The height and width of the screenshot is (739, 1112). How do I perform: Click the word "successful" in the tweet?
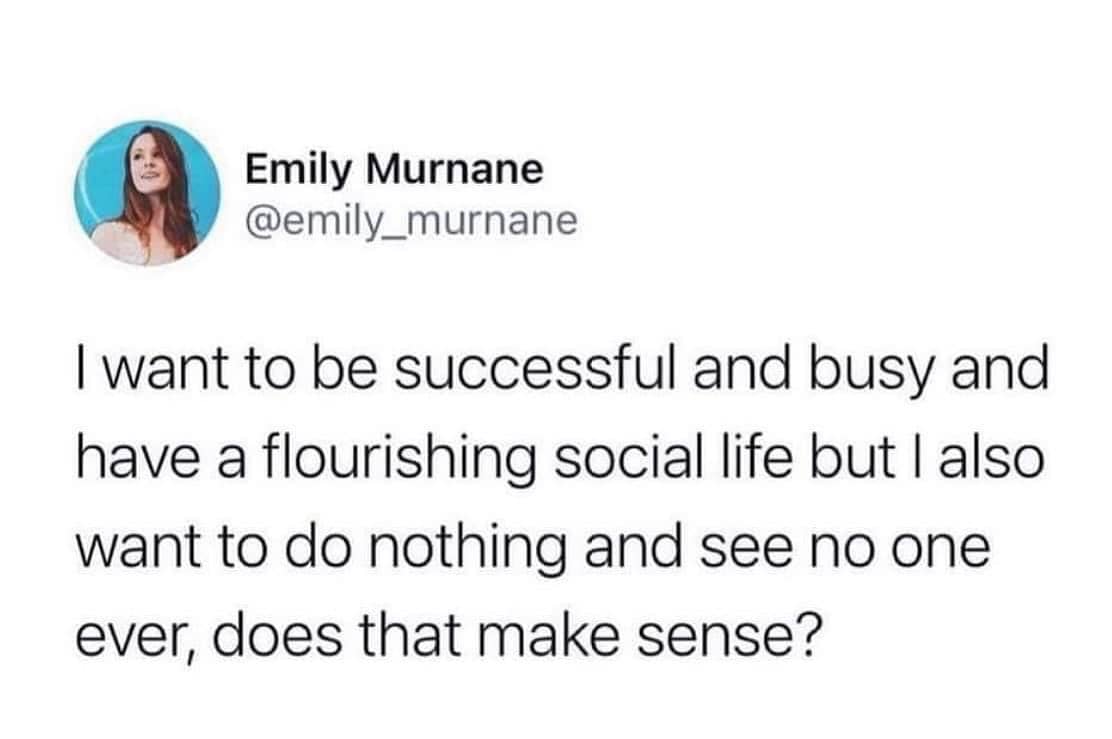pos(533,369)
